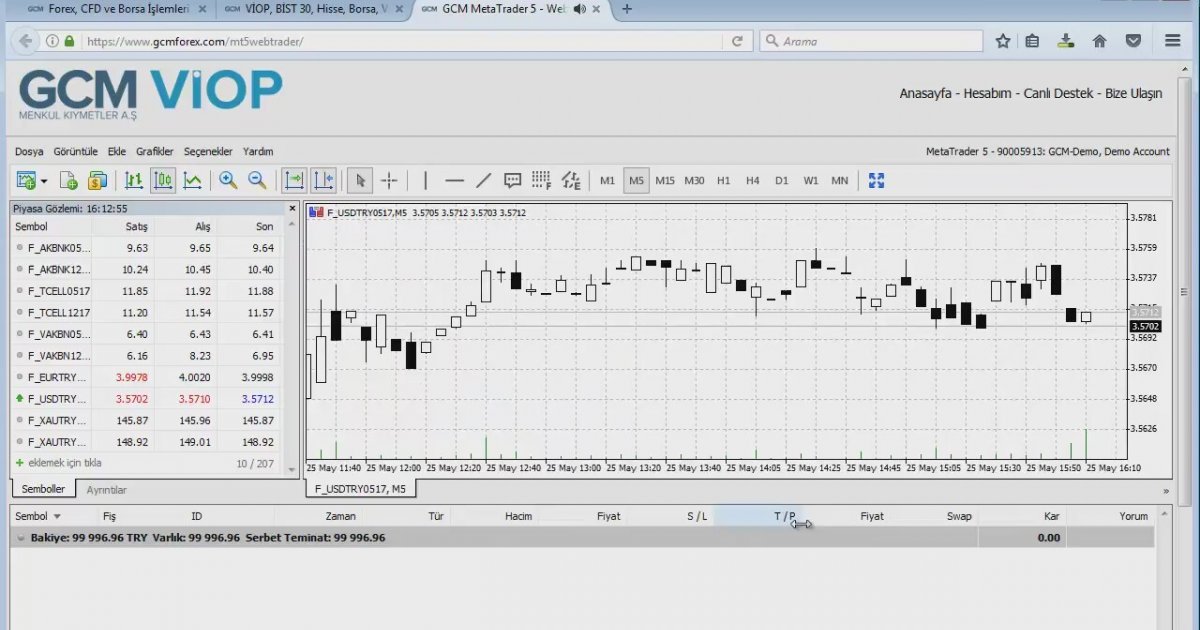
Task: Set timeframe to H1
Action: [x=724, y=181]
